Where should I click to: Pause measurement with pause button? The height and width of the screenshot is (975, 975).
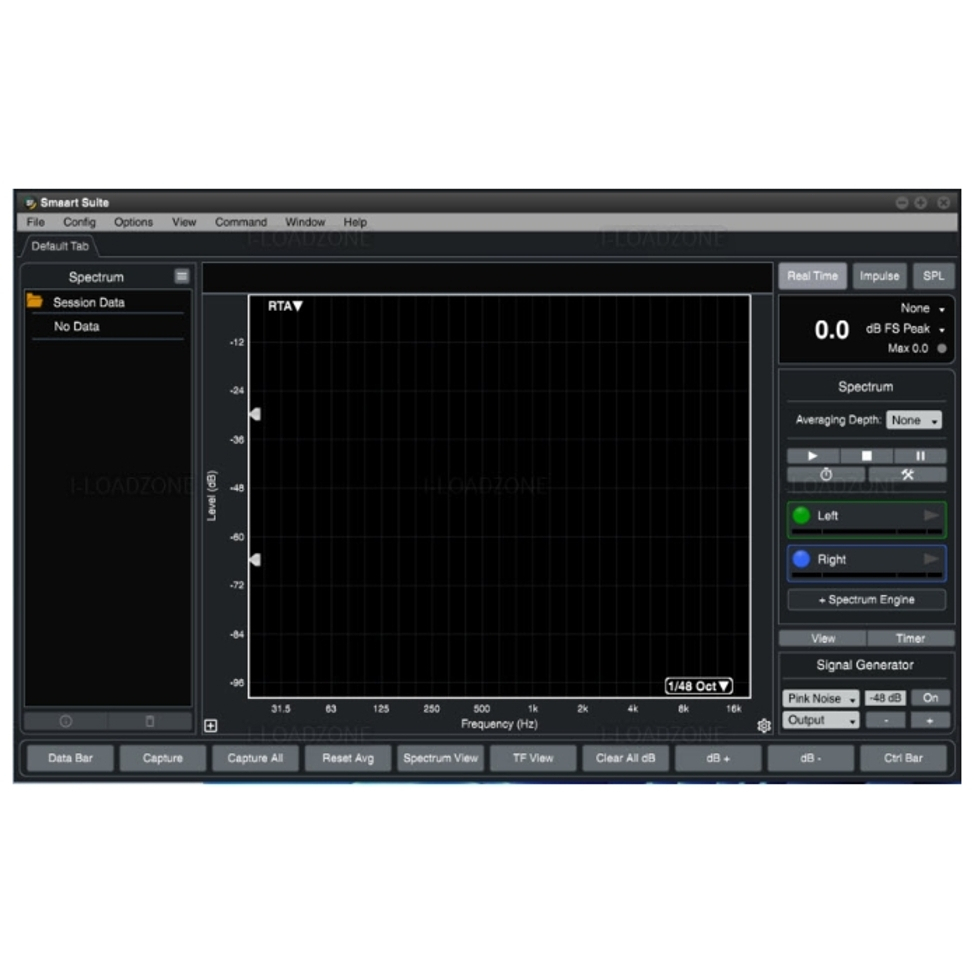point(920,456)
